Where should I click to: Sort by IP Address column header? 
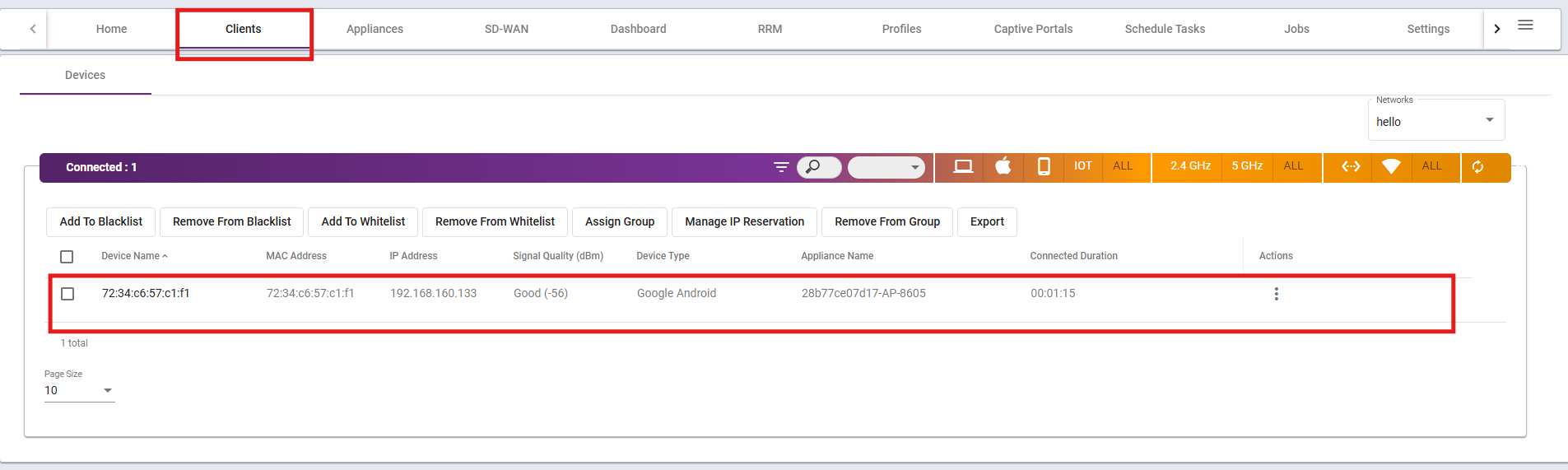(x=413, y=256)
